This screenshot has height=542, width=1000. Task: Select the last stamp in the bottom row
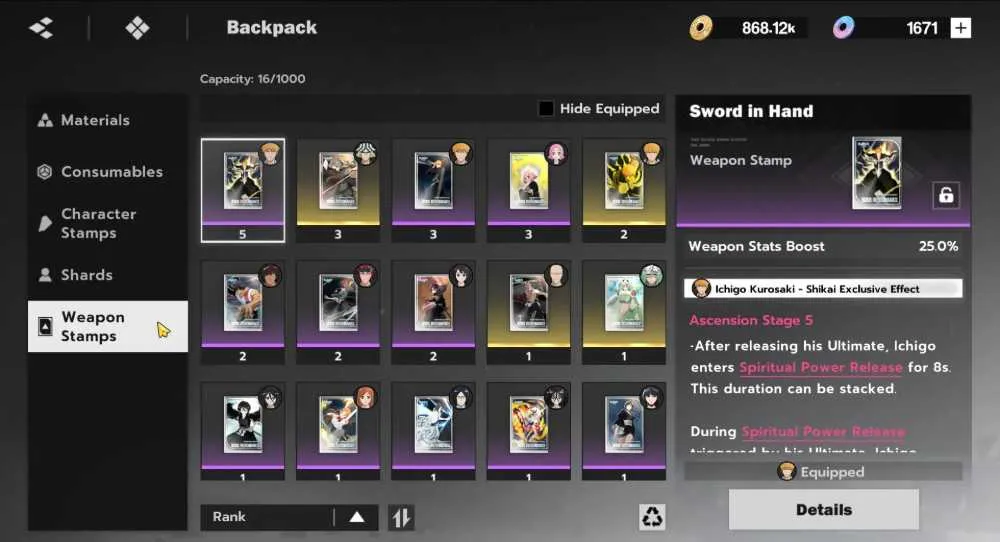(624, 431)
